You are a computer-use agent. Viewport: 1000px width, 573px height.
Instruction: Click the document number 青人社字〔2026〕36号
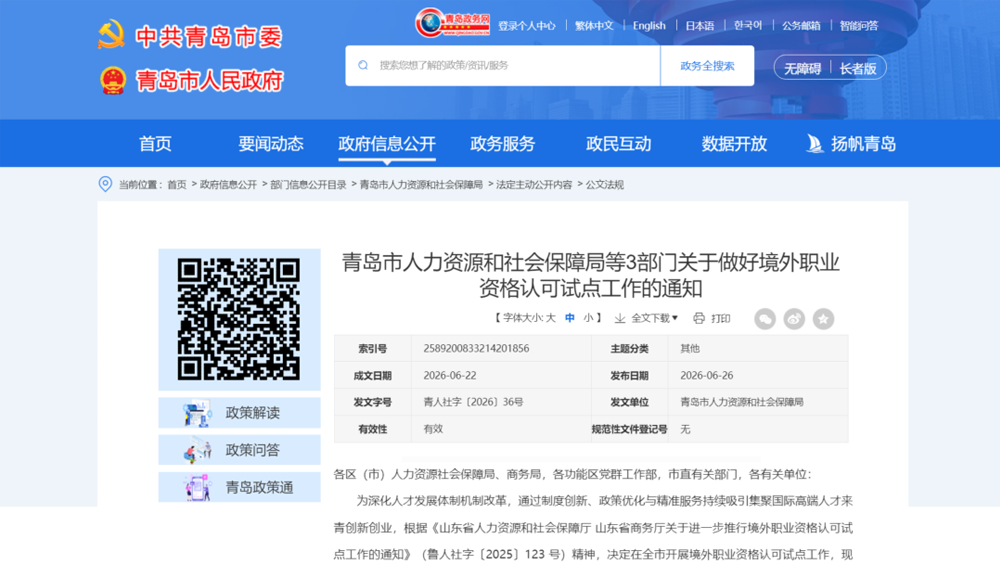tap(473, 402)
